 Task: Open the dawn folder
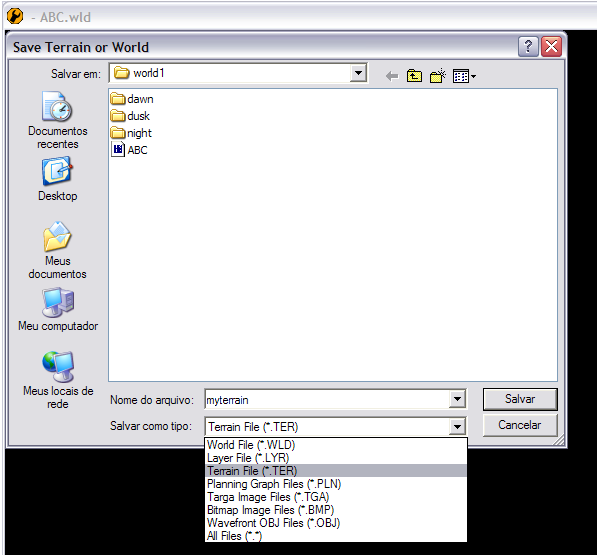point(132,99)
